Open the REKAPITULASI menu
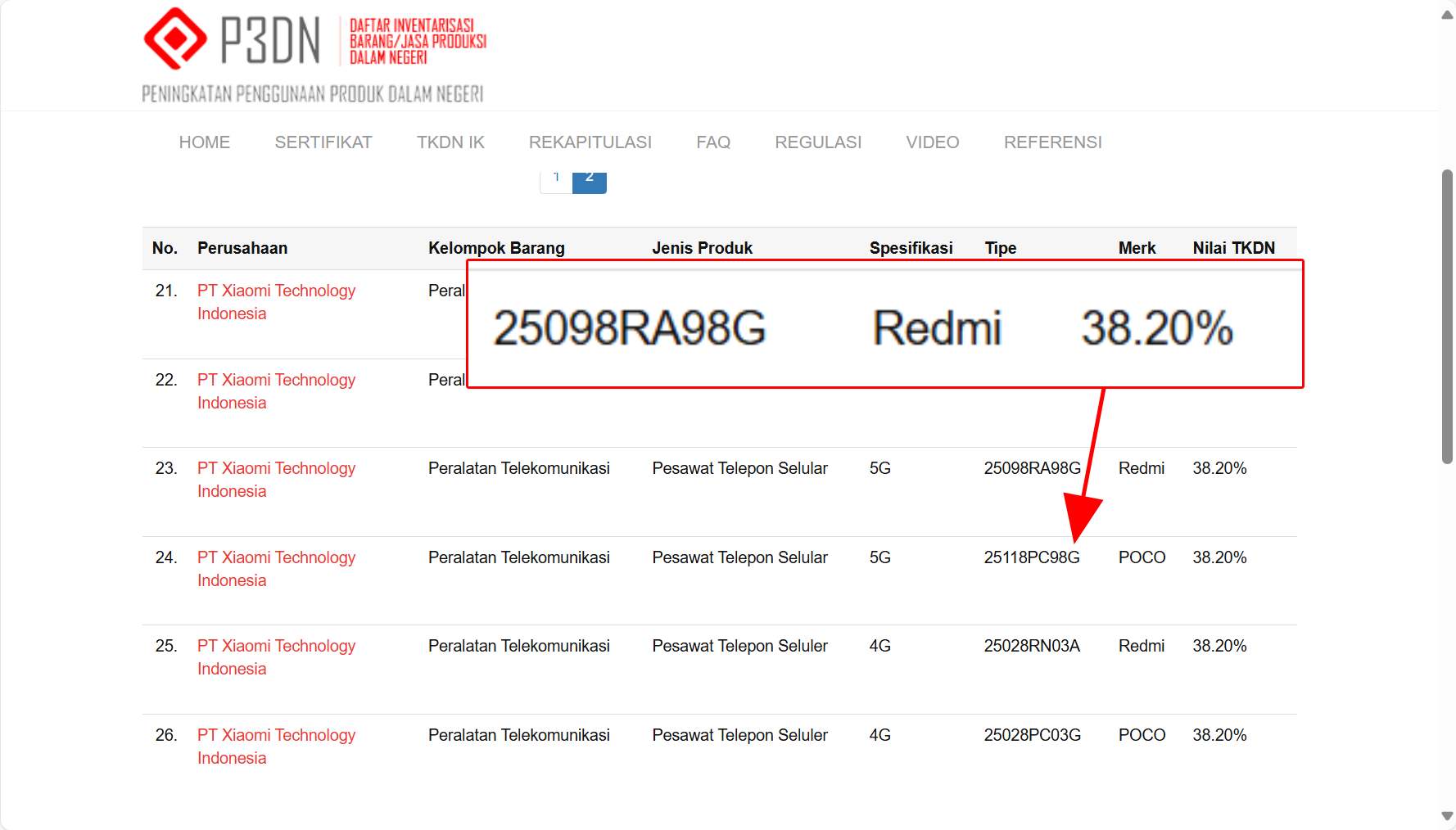 pos(590,142)
